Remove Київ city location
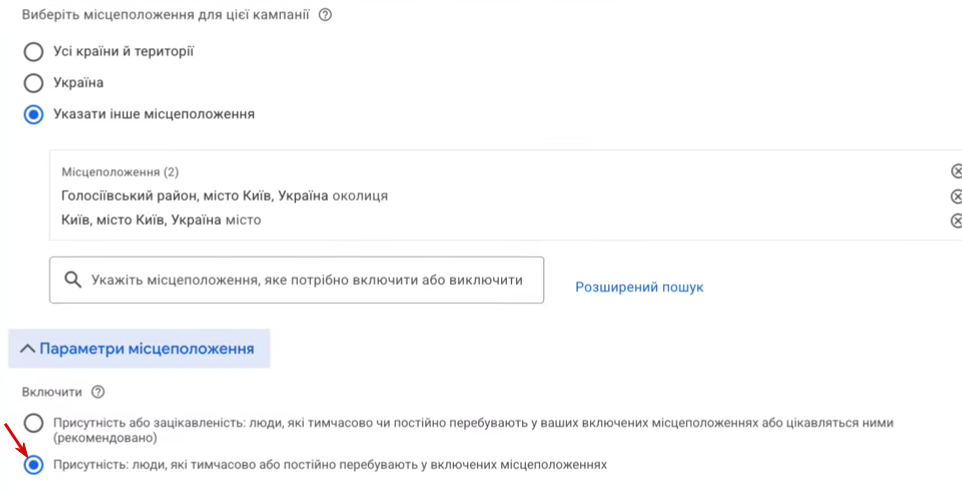Image resolution: width=962 pixels, height=492 pixels. pos(956,220)
